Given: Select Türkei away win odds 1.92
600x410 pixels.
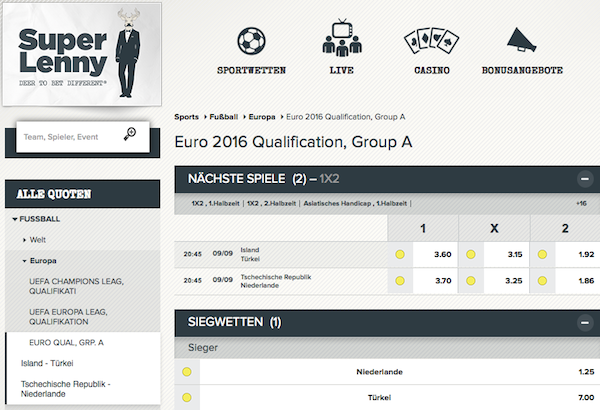Looking at the screenshot, I should (x=565, y=255).
